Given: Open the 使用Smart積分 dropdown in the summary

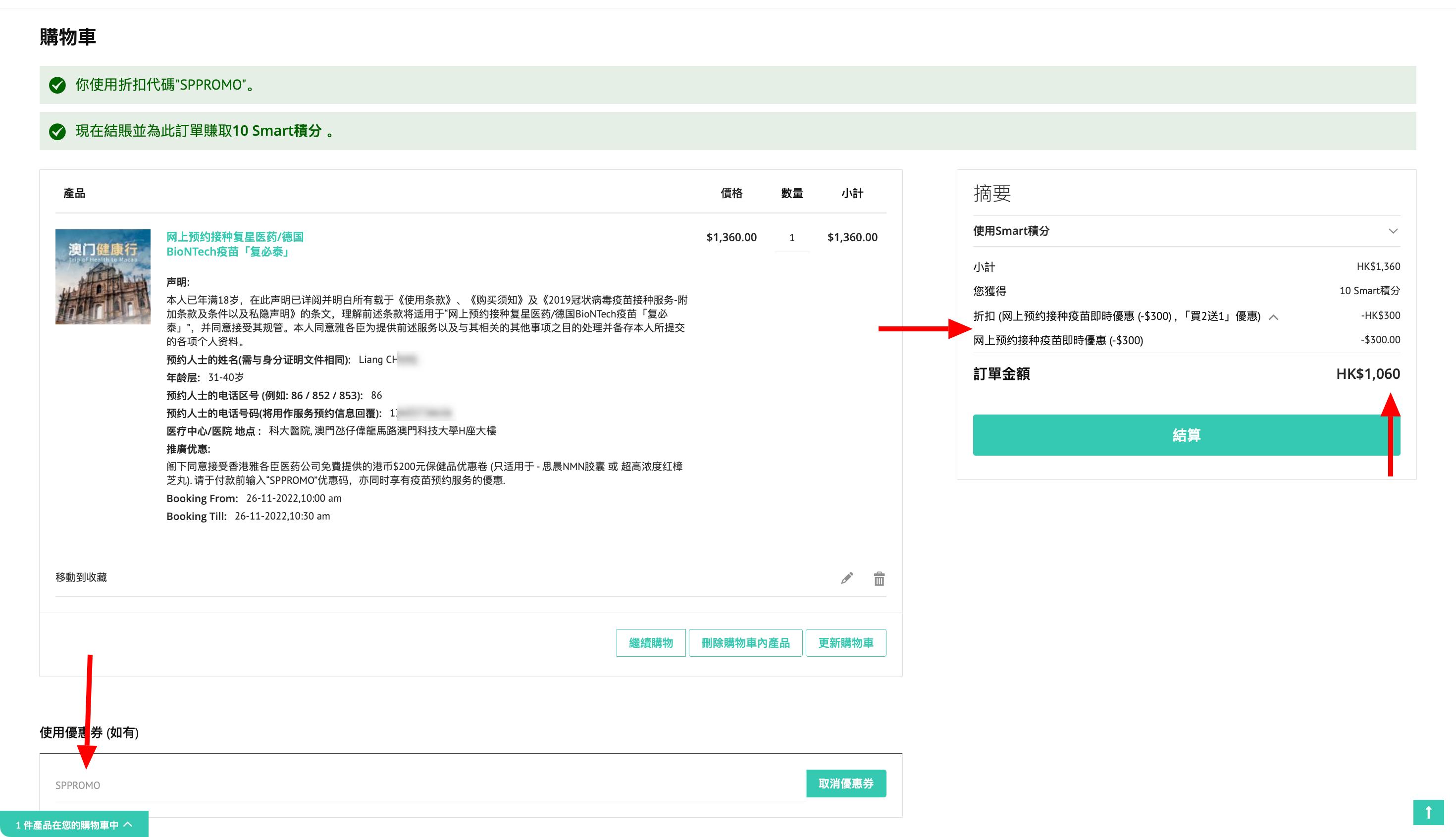Looking at the screenshot, I should click(1393, 231).
